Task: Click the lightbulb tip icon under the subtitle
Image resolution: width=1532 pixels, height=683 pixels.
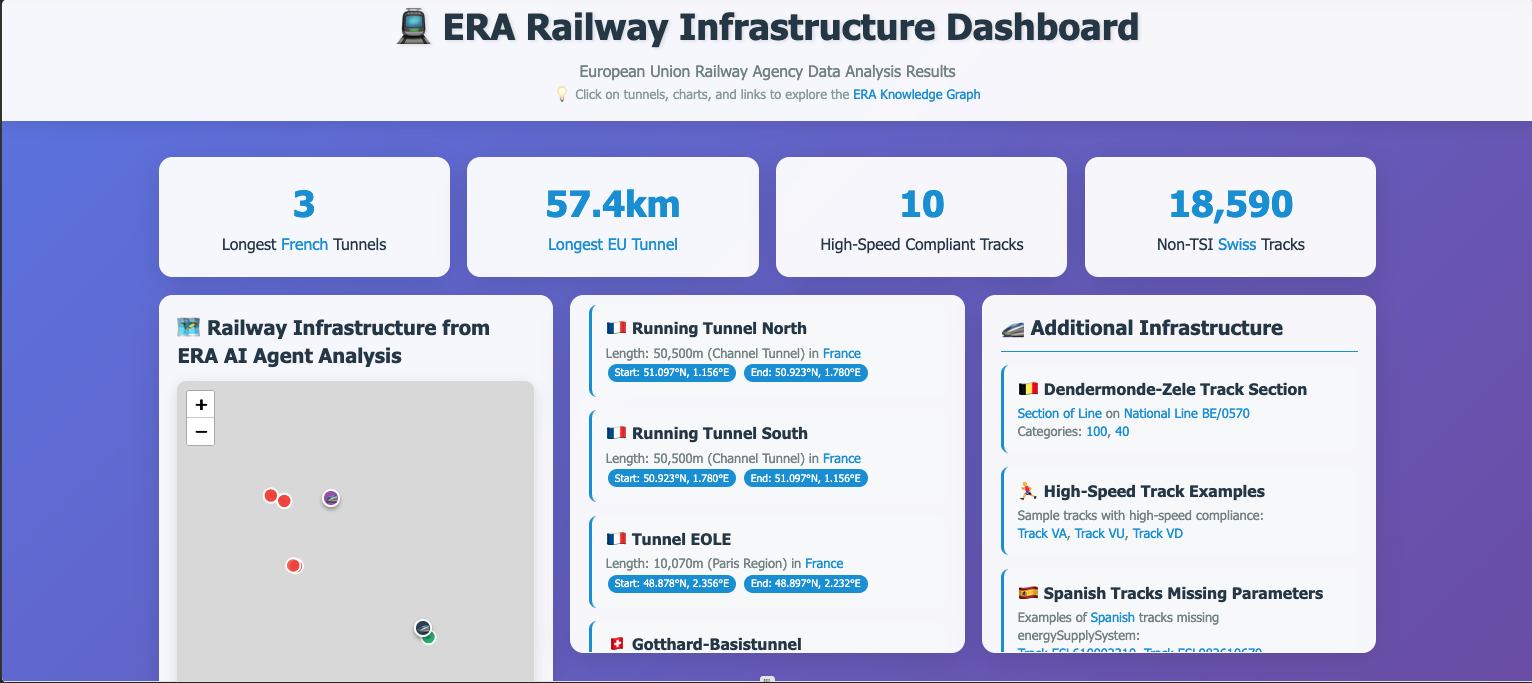Action: point(562,95)
